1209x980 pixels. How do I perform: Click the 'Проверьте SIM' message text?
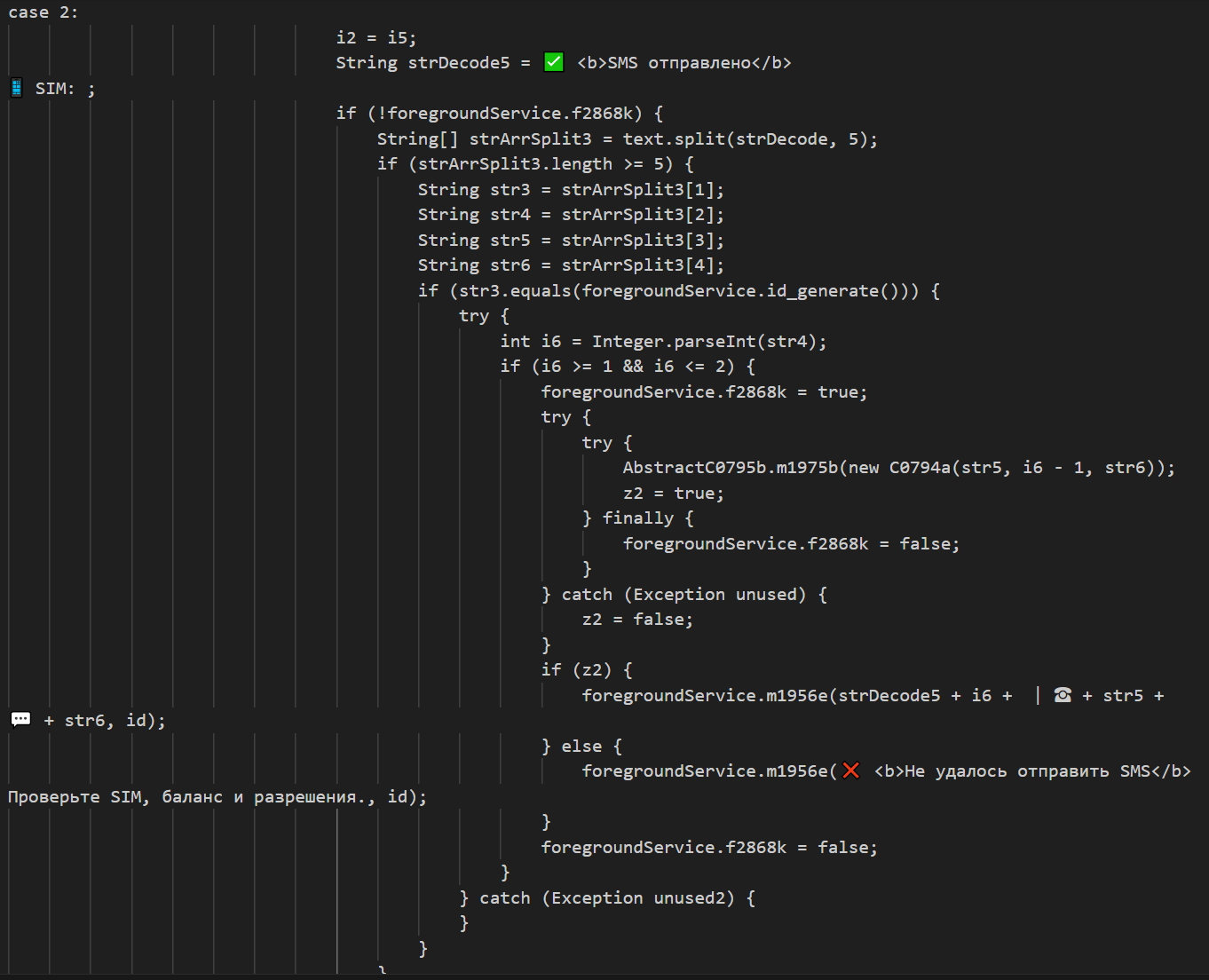click(78, 796)
